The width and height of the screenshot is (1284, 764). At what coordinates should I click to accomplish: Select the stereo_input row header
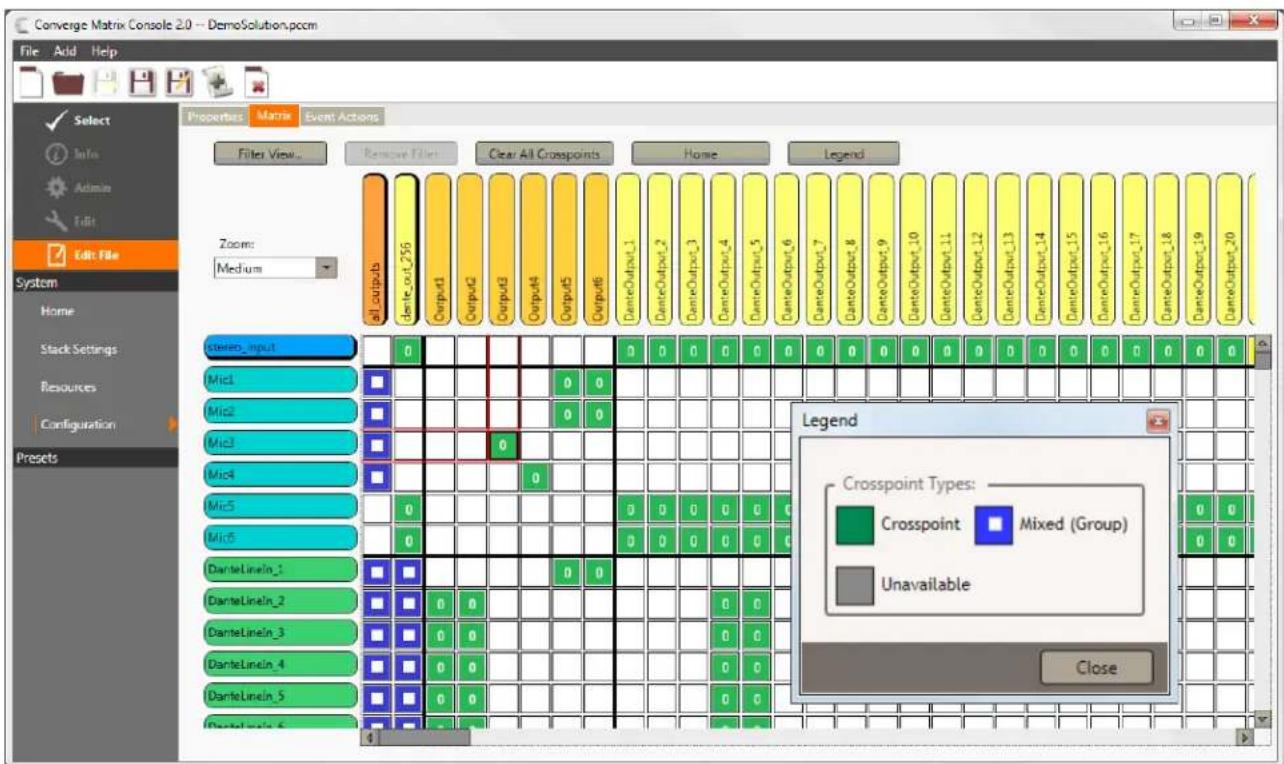[279, 348]
